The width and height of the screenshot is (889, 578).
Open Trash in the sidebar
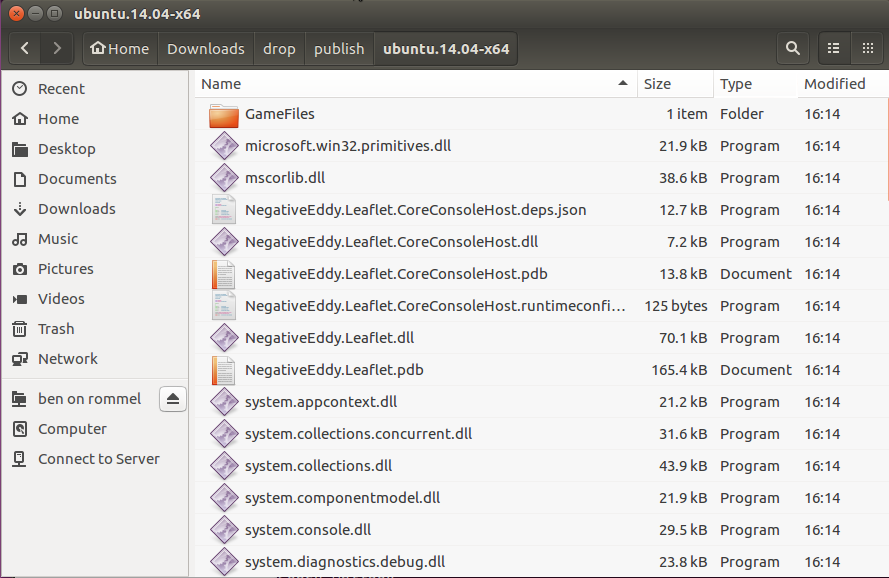[x=56, y=329]
